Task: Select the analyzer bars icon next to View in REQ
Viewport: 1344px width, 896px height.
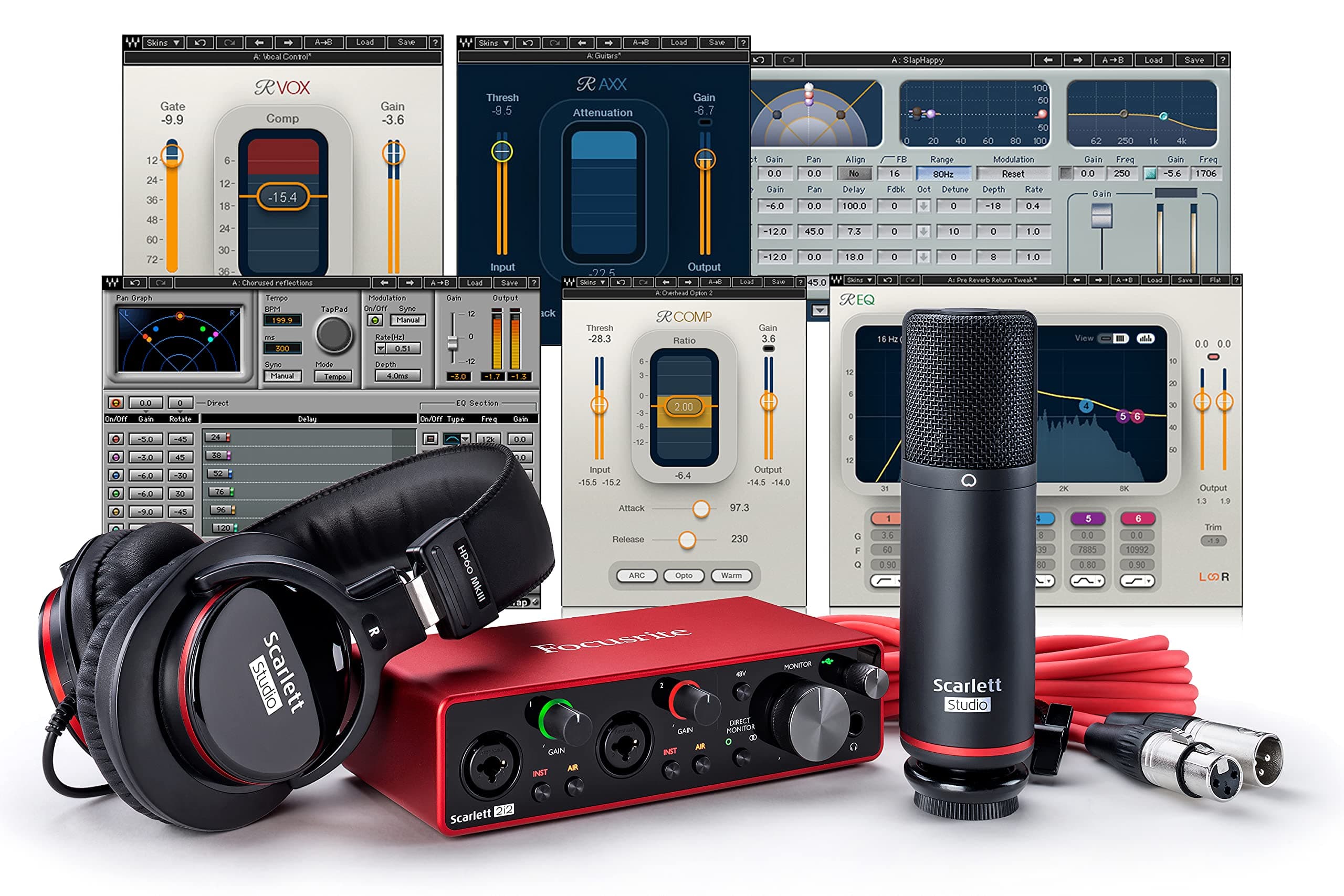Action: tap(1144, 338)
